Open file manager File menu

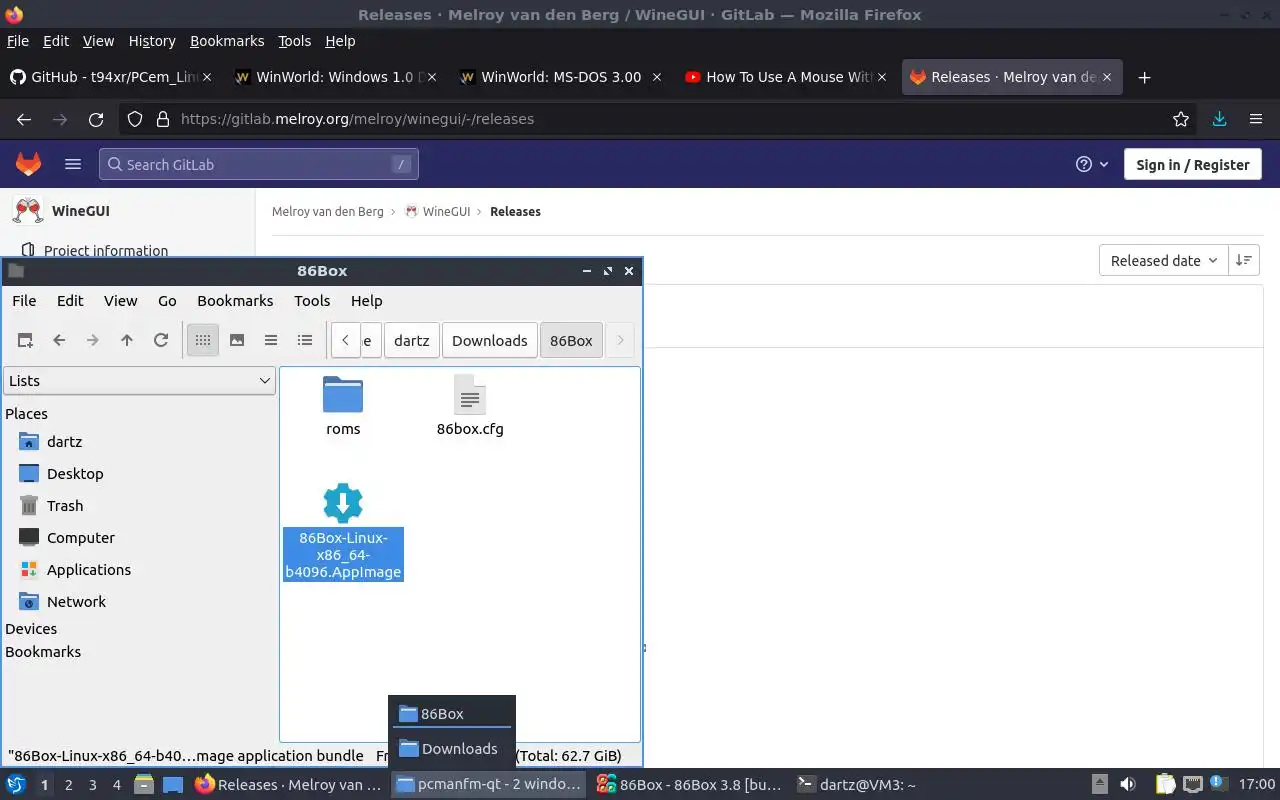pos(24,300)
